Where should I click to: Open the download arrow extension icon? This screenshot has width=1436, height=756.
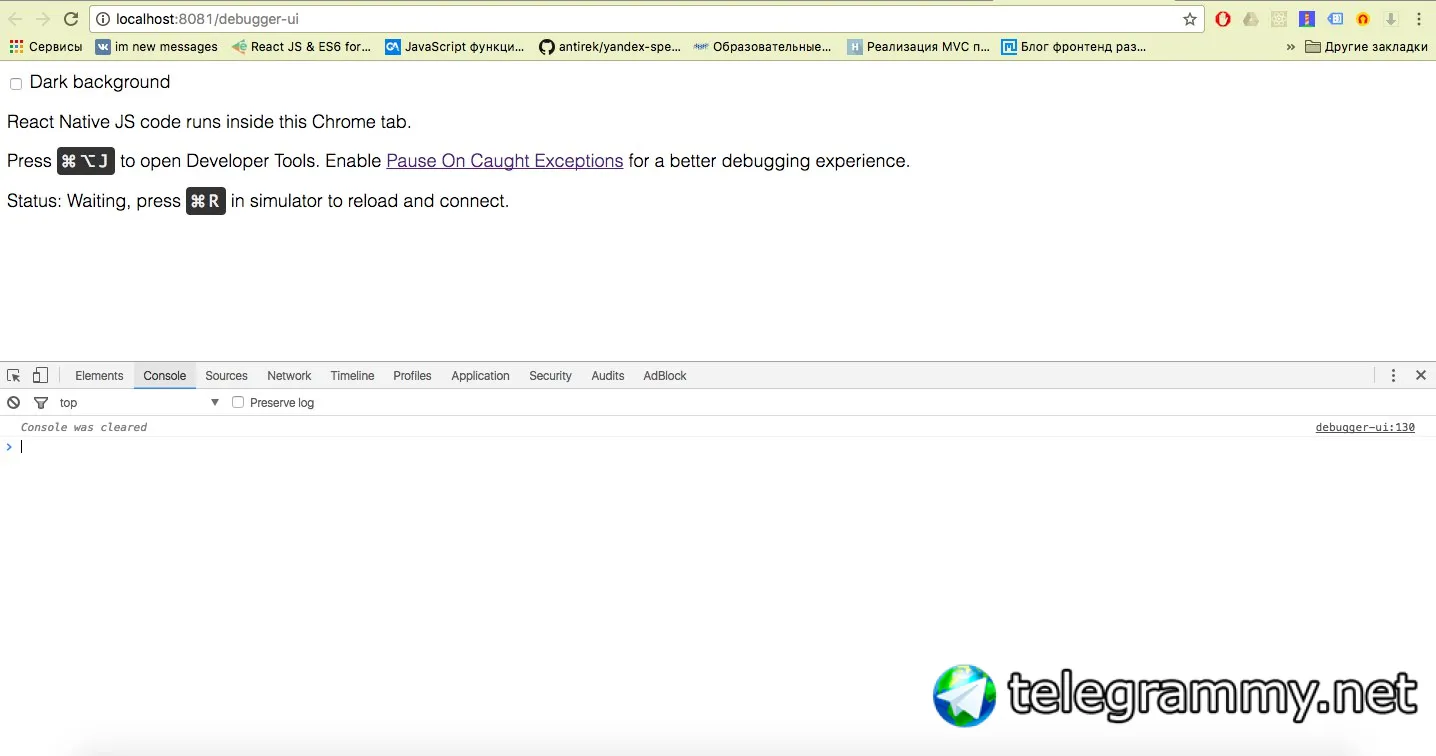(x=1391, y=19)
